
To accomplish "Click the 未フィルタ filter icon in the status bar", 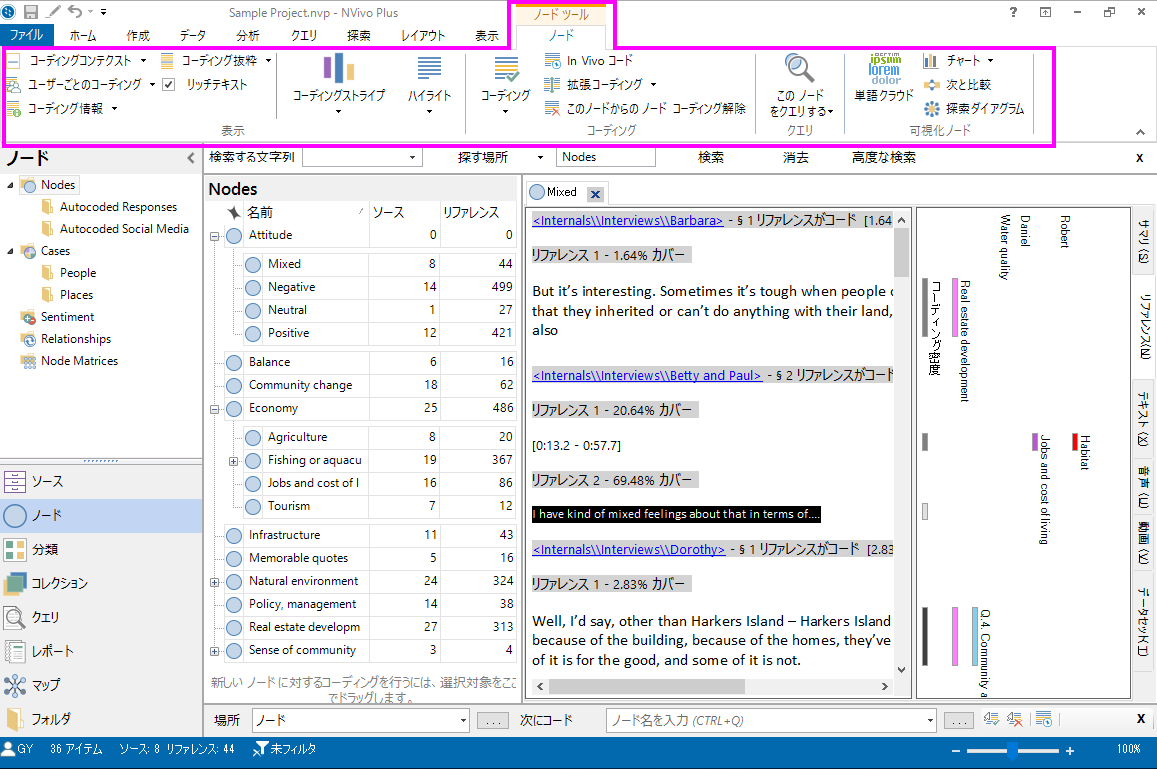I will pos(260,749).
